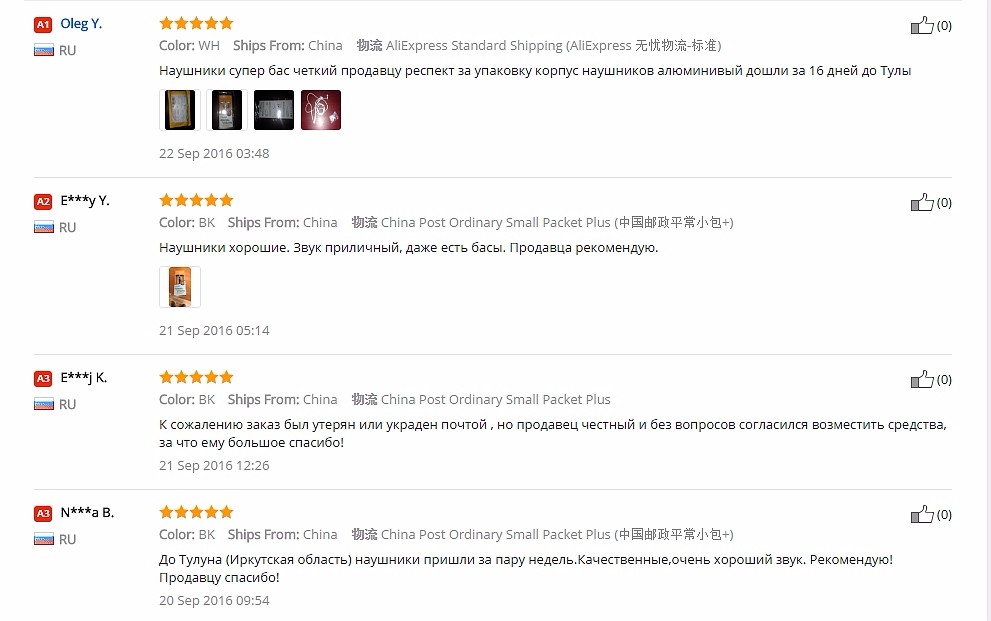The height and width of the screenshot is (621, 991).
Task: Open Oleg Y.'s profile link
Action: point(81,23)
